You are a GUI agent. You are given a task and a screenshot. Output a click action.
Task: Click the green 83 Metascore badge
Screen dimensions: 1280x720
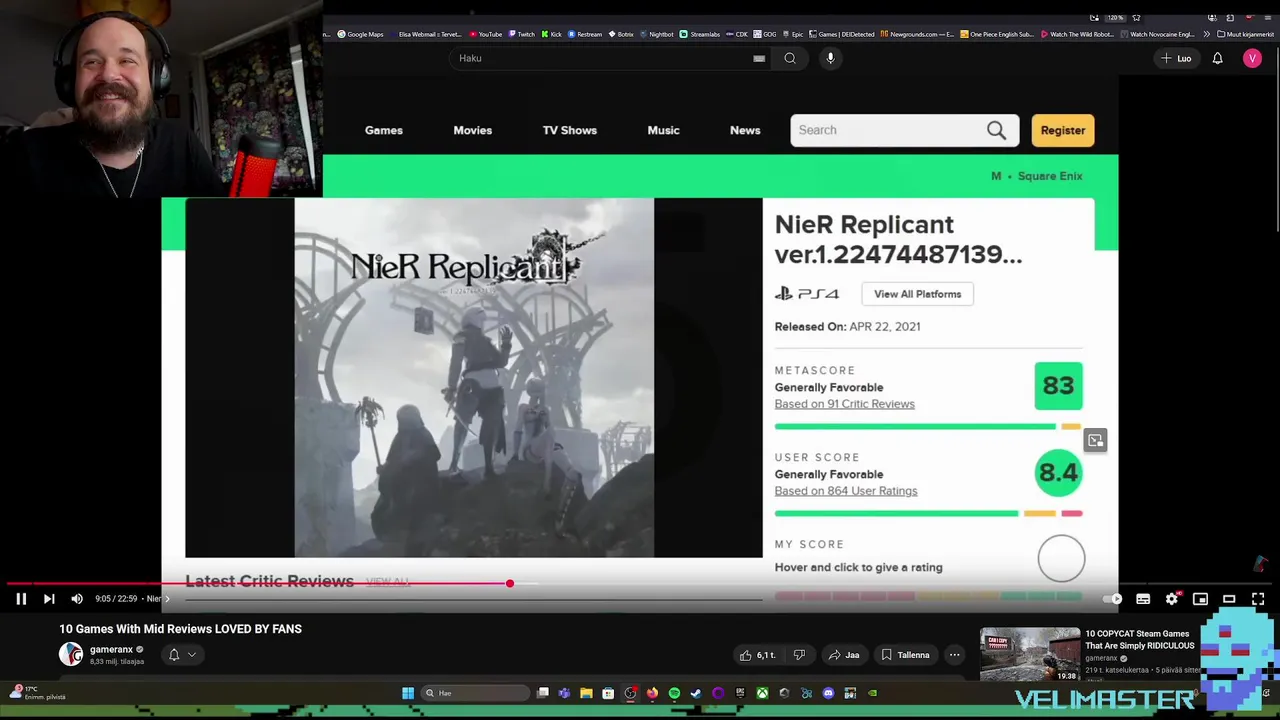(1058, 386)
